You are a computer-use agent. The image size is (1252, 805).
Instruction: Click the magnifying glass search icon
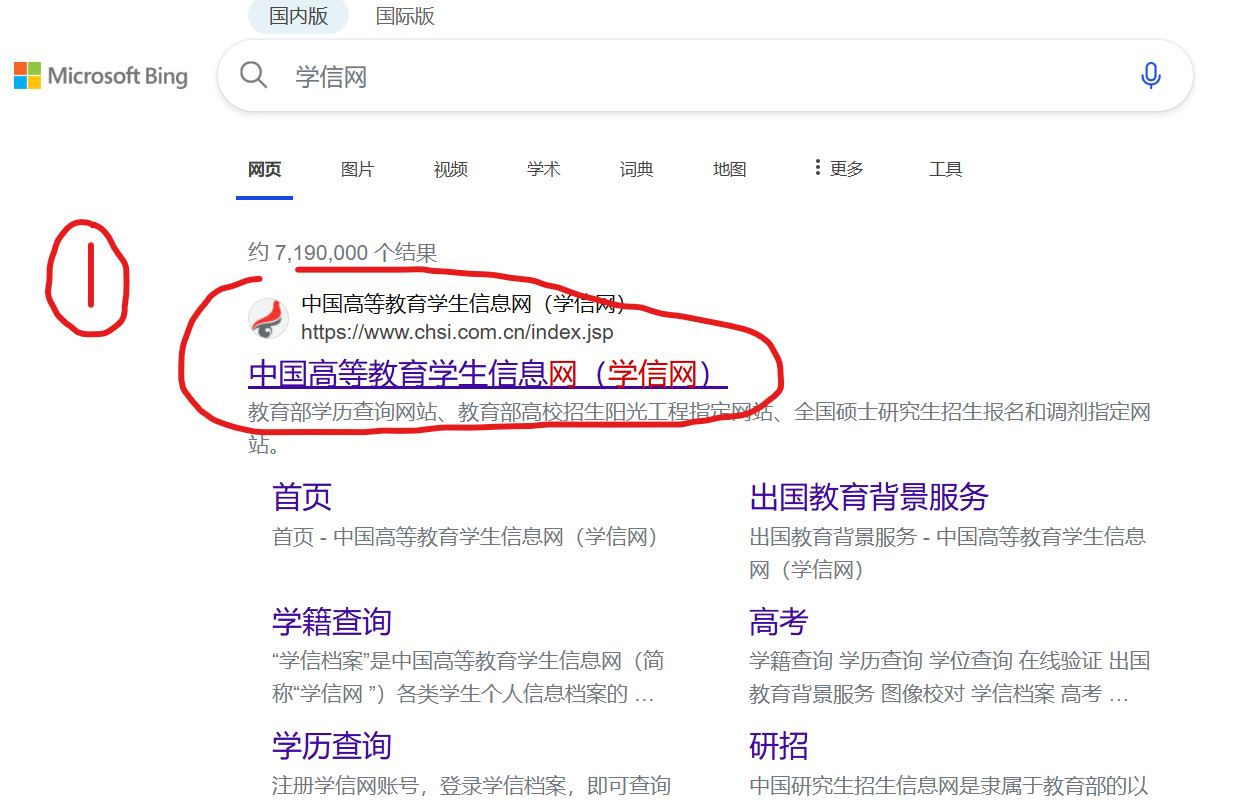(x=253, y=74)
